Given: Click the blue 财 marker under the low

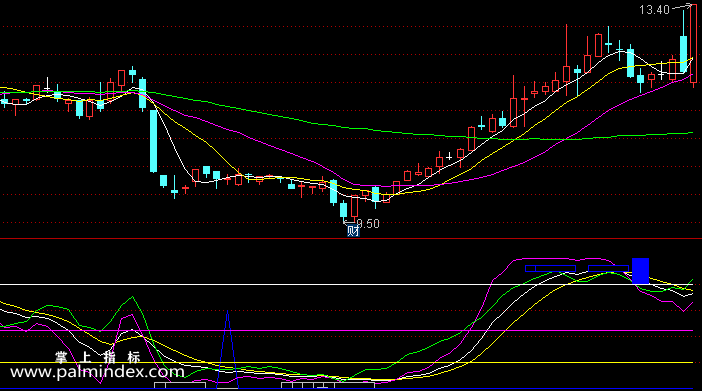Looking at the screenshot, I should (x=353, y=231).
